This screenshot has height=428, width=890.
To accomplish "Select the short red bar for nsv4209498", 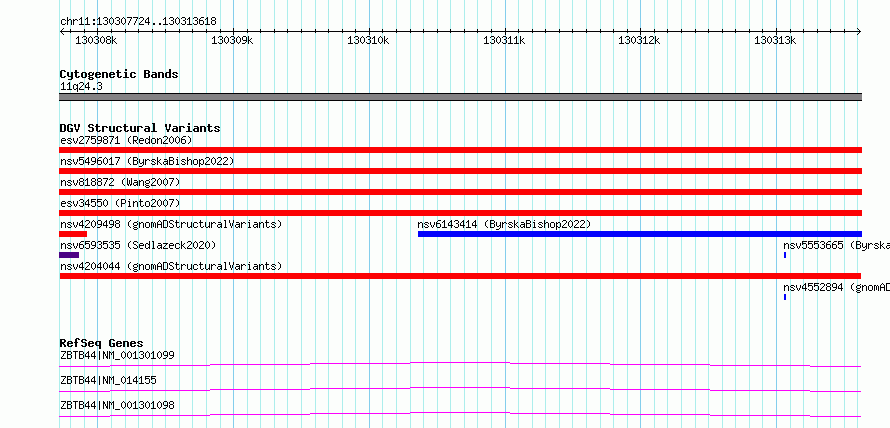I will pos(73,234).
